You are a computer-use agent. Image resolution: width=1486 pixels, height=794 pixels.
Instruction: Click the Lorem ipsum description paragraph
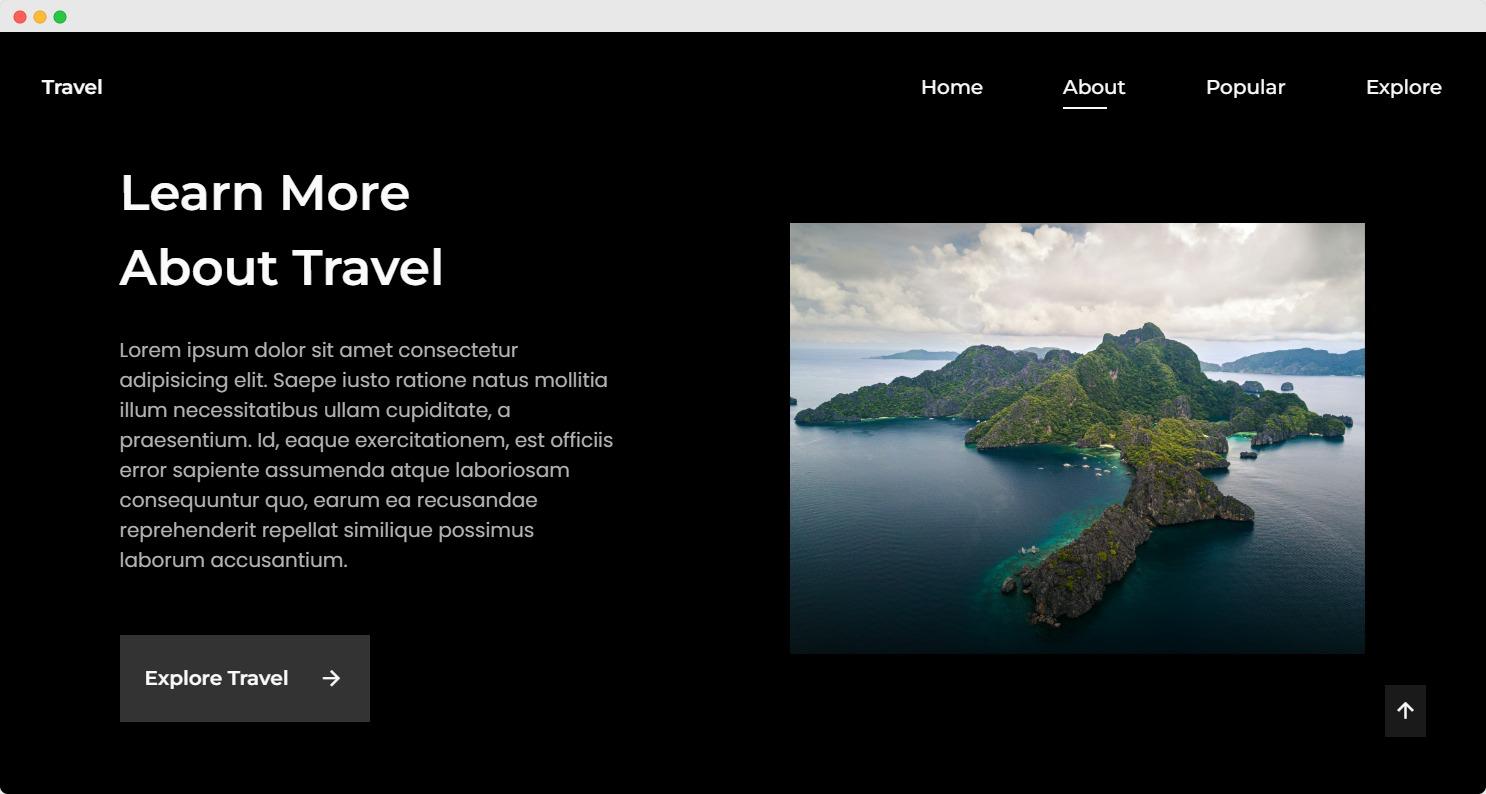point(366,455)
